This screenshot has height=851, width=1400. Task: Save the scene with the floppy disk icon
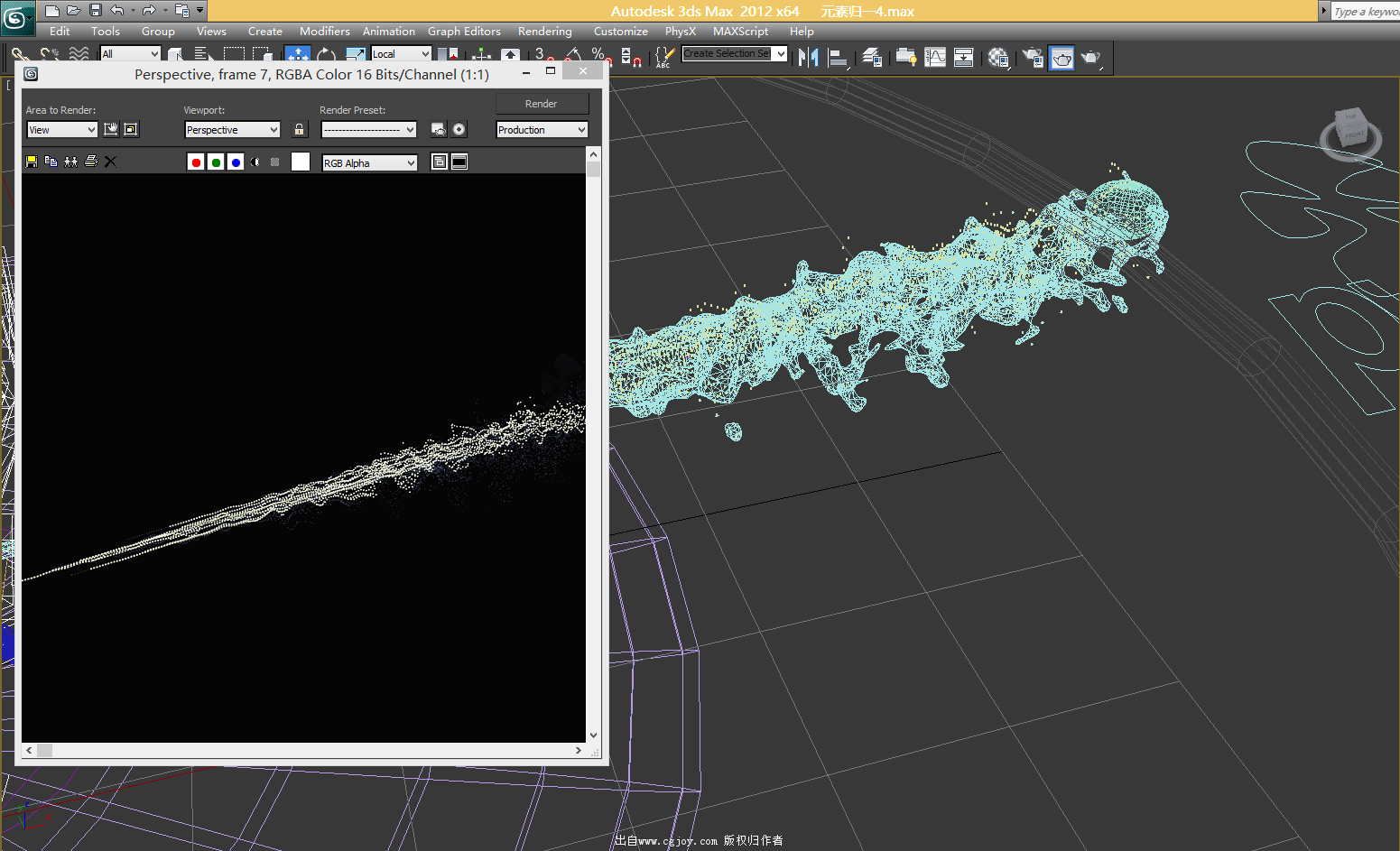(95, 11)
